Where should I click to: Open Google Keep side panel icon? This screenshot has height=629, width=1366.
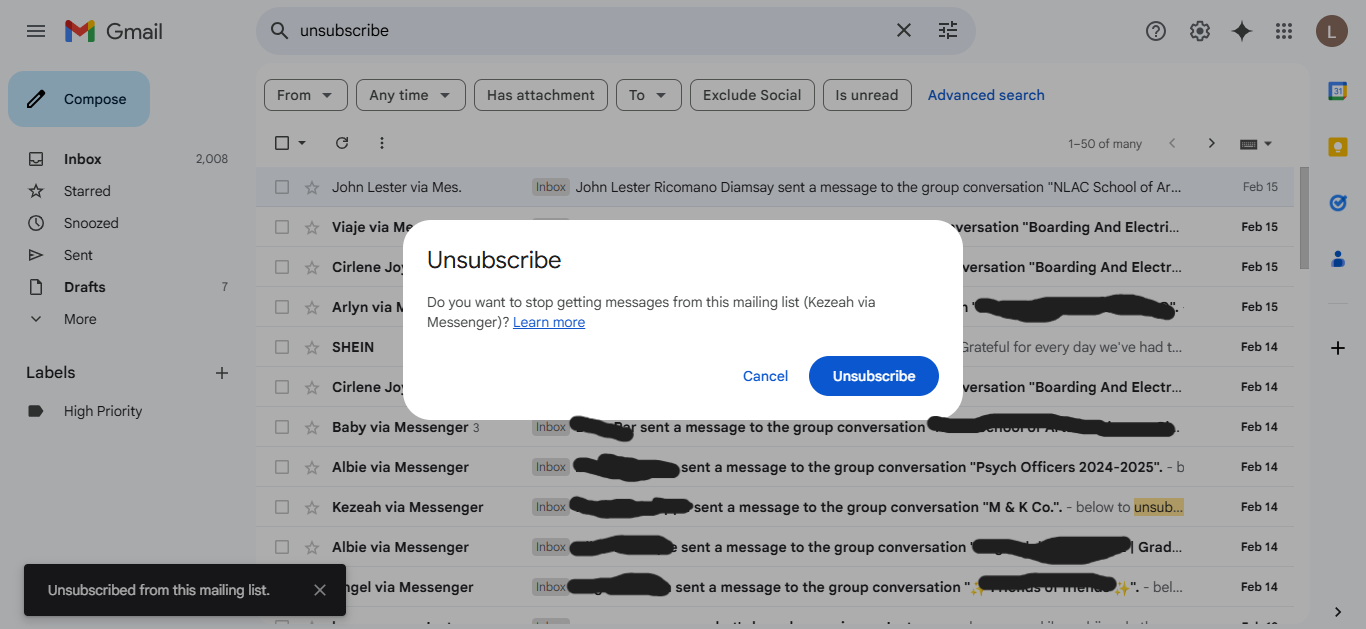coord(1337,147)
